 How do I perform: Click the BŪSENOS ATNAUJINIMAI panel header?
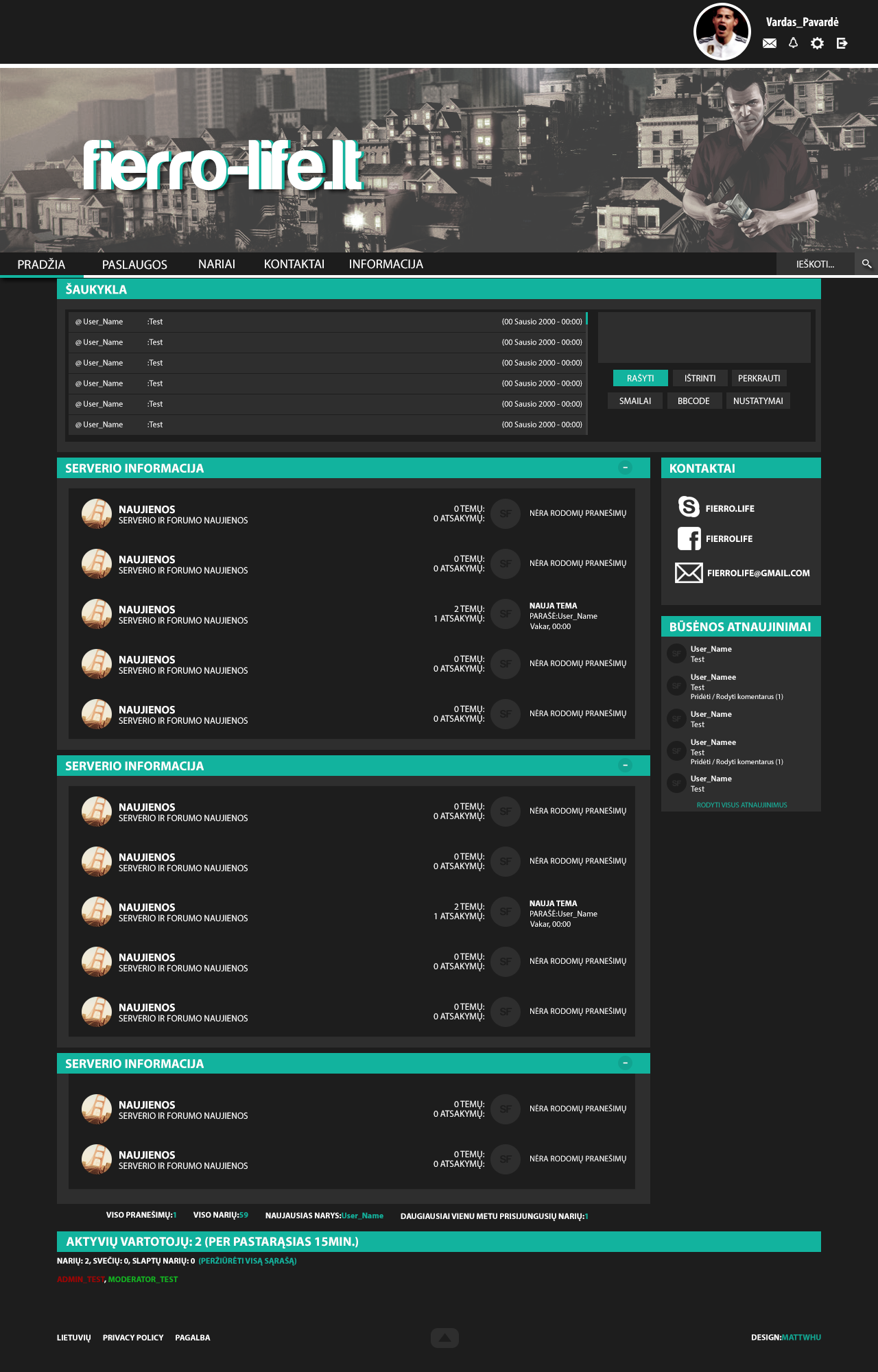click(741, 626)
